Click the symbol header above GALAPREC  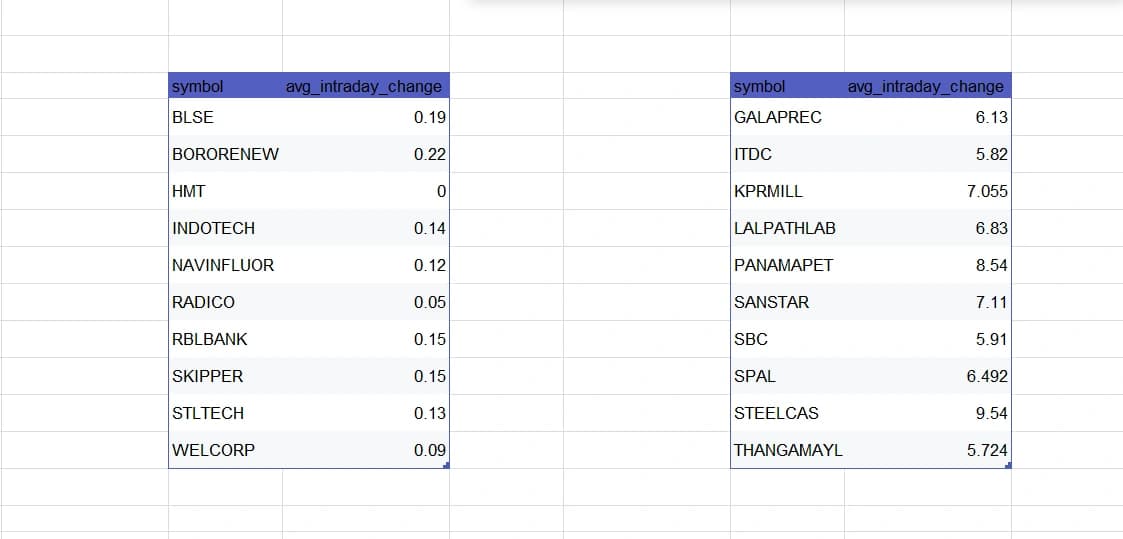[x=787, y=86]
